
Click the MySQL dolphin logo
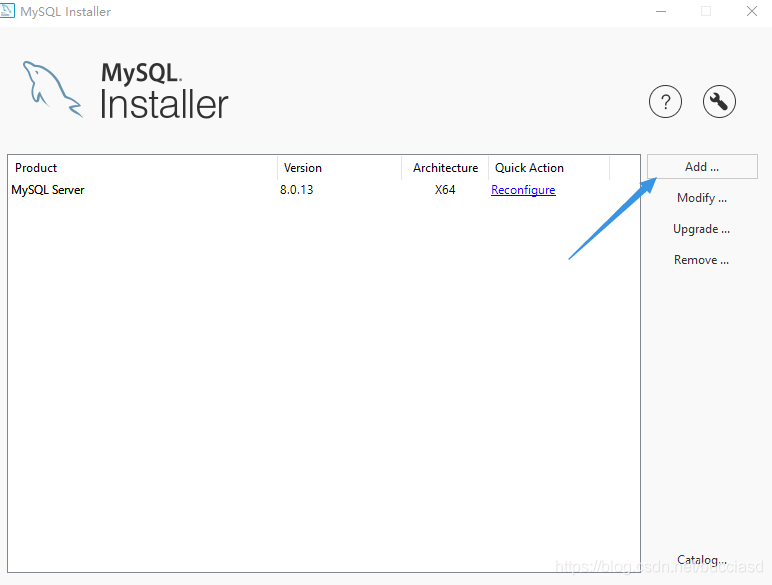point(52,89)
